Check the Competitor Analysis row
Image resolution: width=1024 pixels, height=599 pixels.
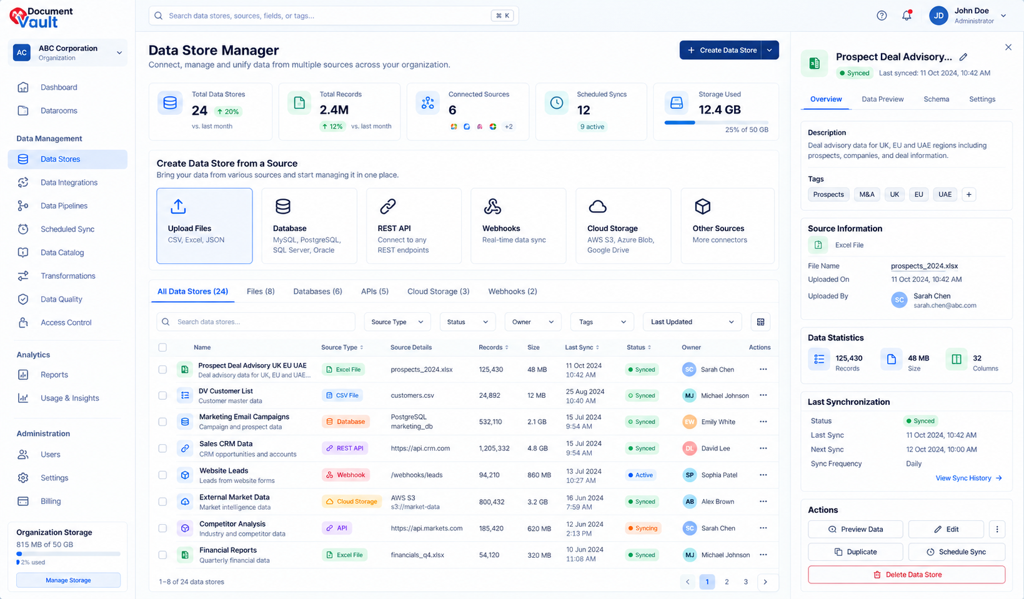click(163, 528)
